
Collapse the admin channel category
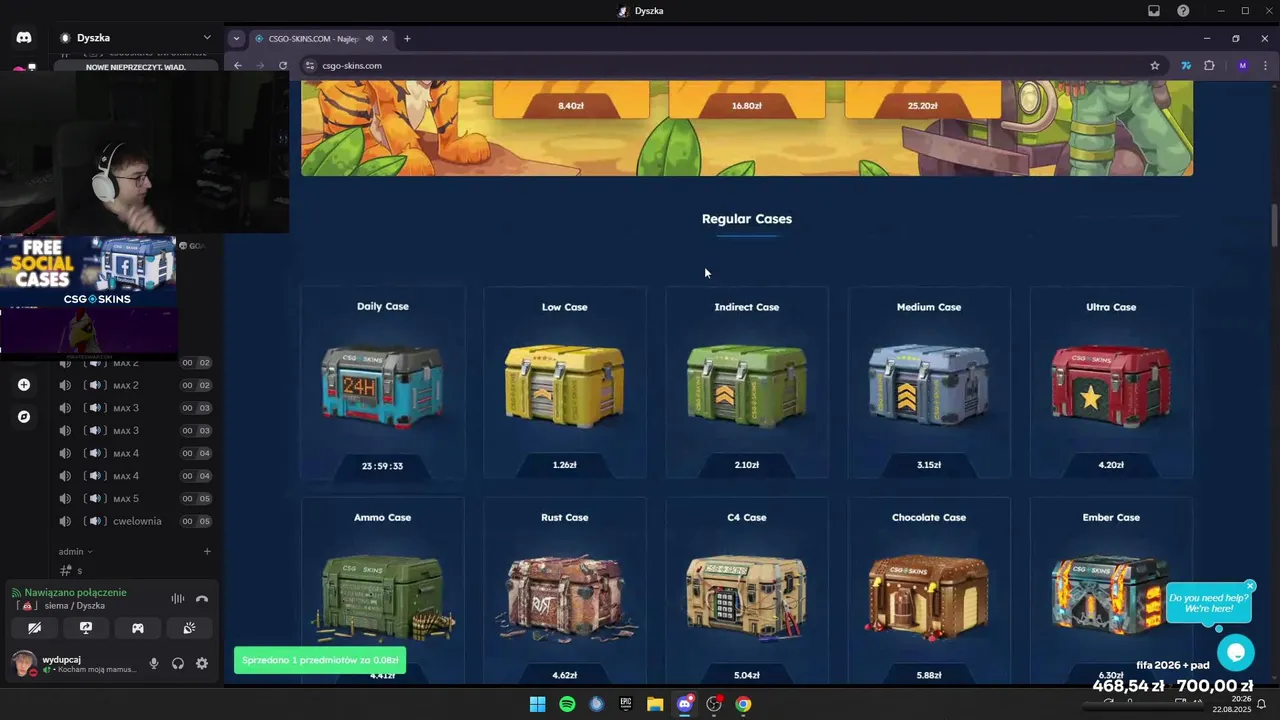point(75,551)
